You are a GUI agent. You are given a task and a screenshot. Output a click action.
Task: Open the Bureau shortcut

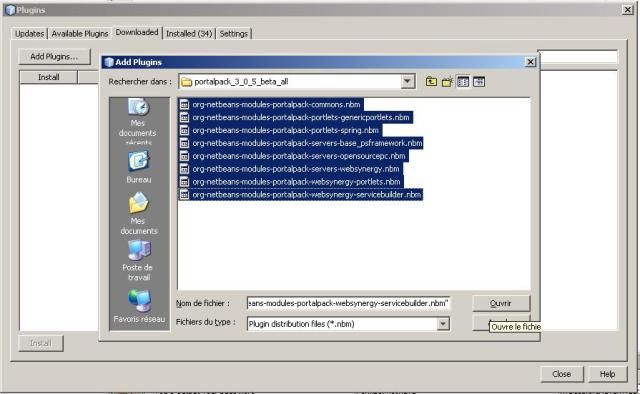(138, 167)
